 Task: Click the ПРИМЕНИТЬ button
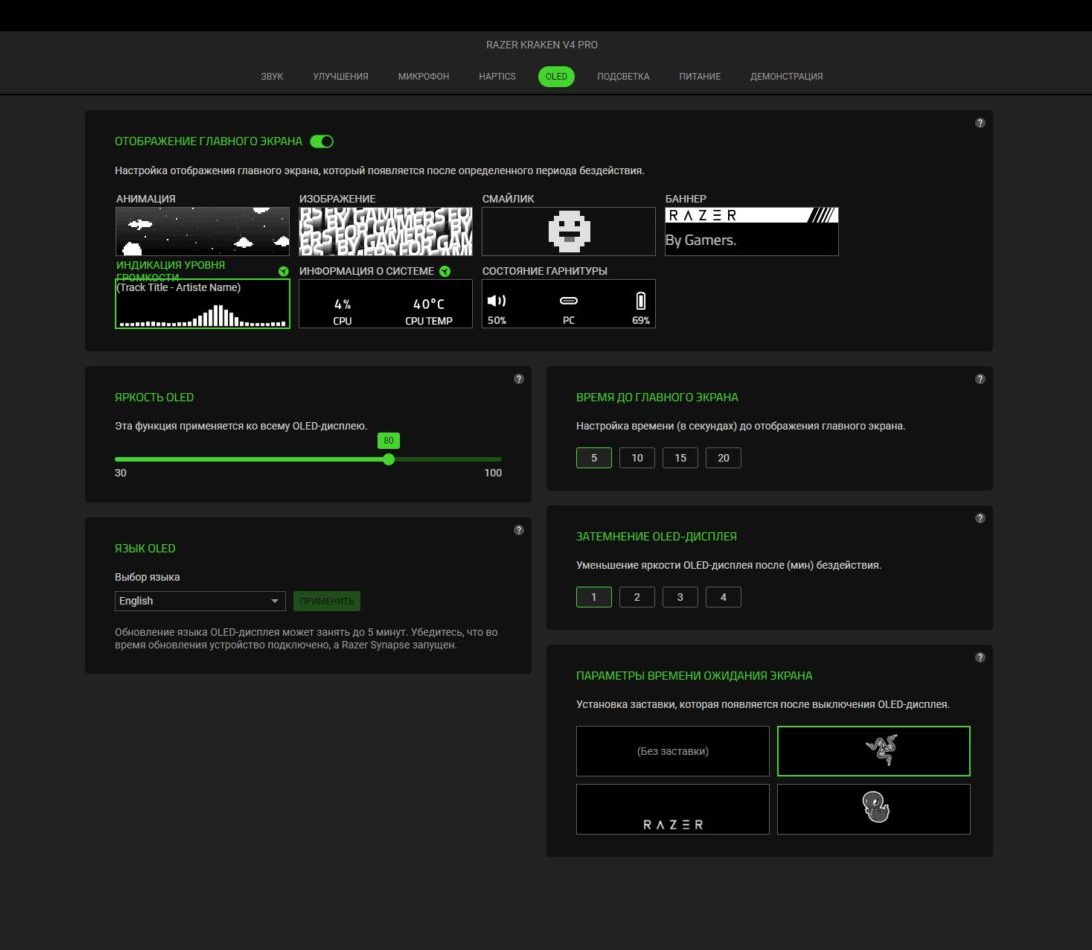327,601
